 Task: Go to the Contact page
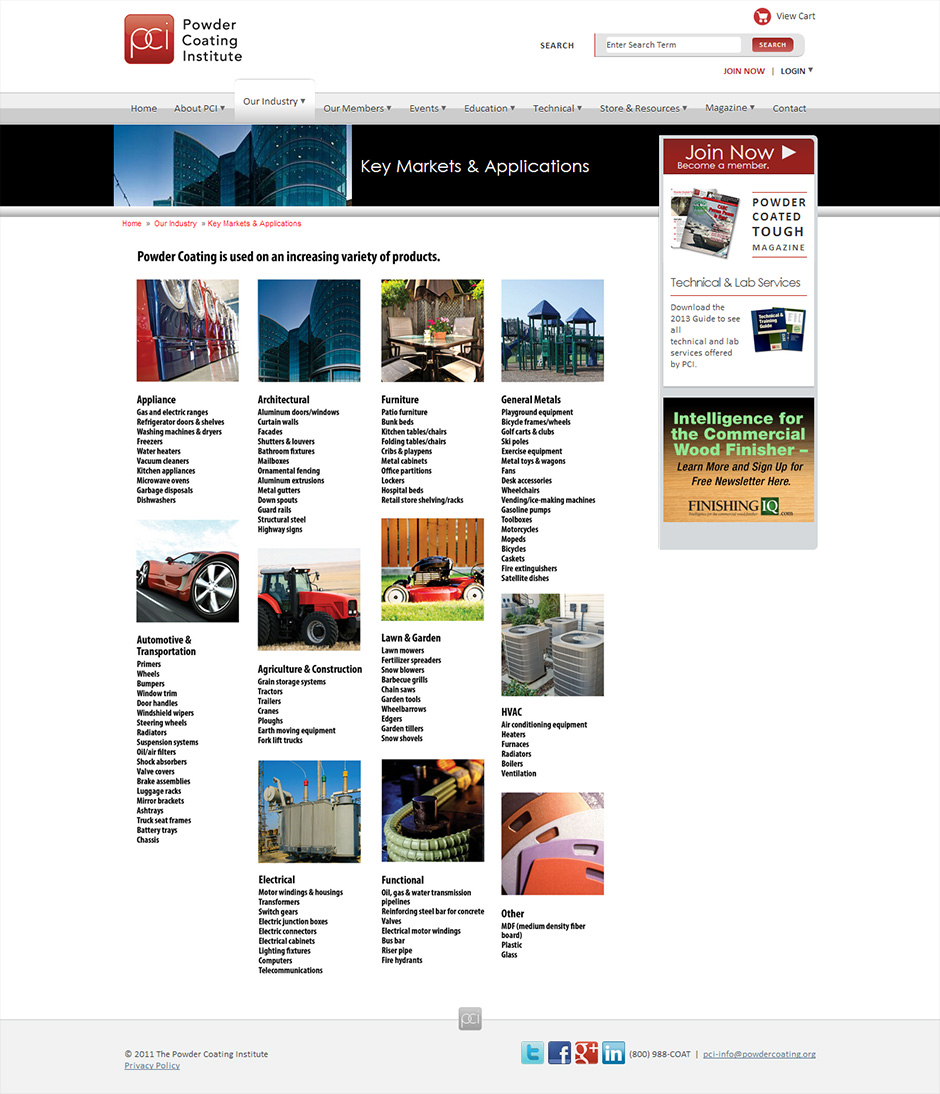(x=789, y=108)
